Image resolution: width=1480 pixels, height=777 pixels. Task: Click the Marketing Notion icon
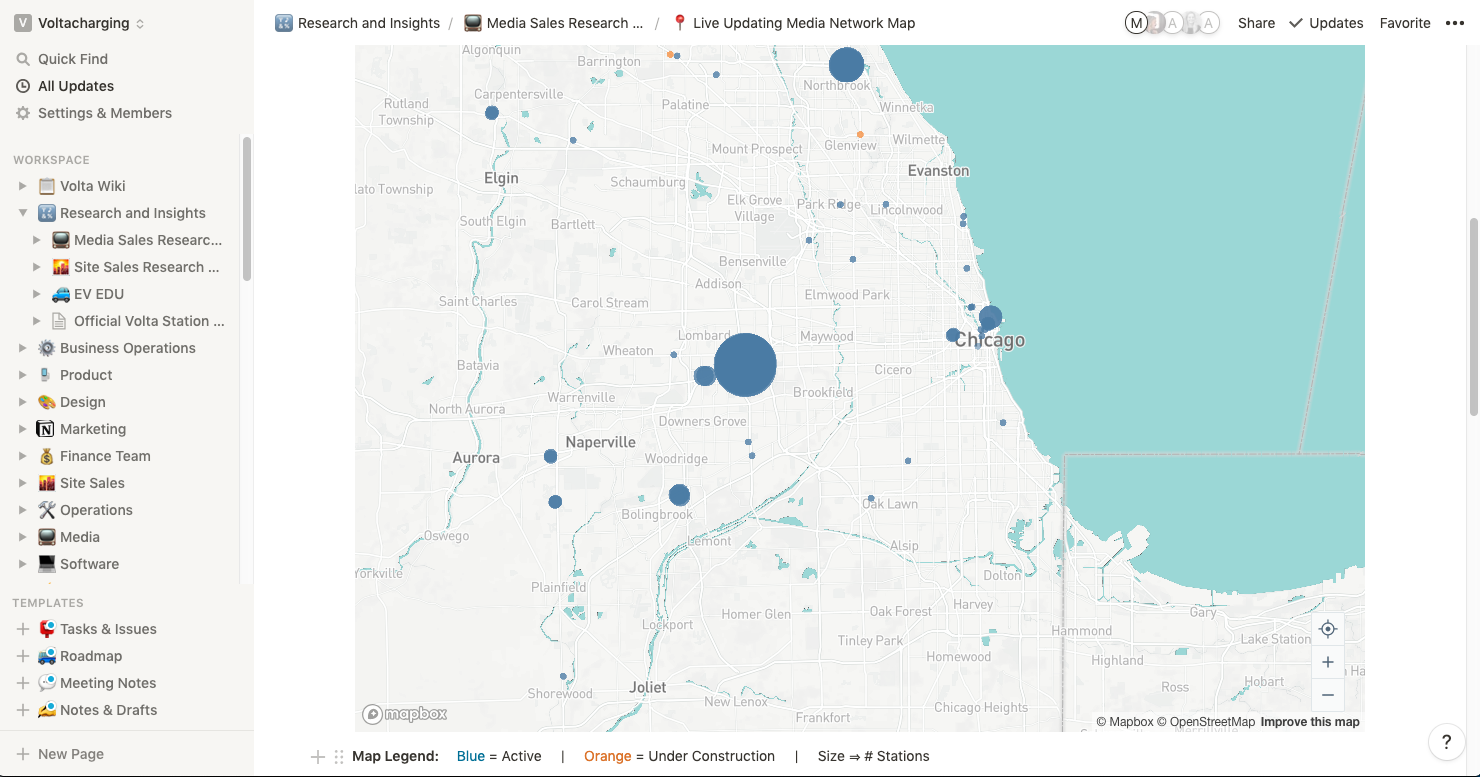[46, 429]
